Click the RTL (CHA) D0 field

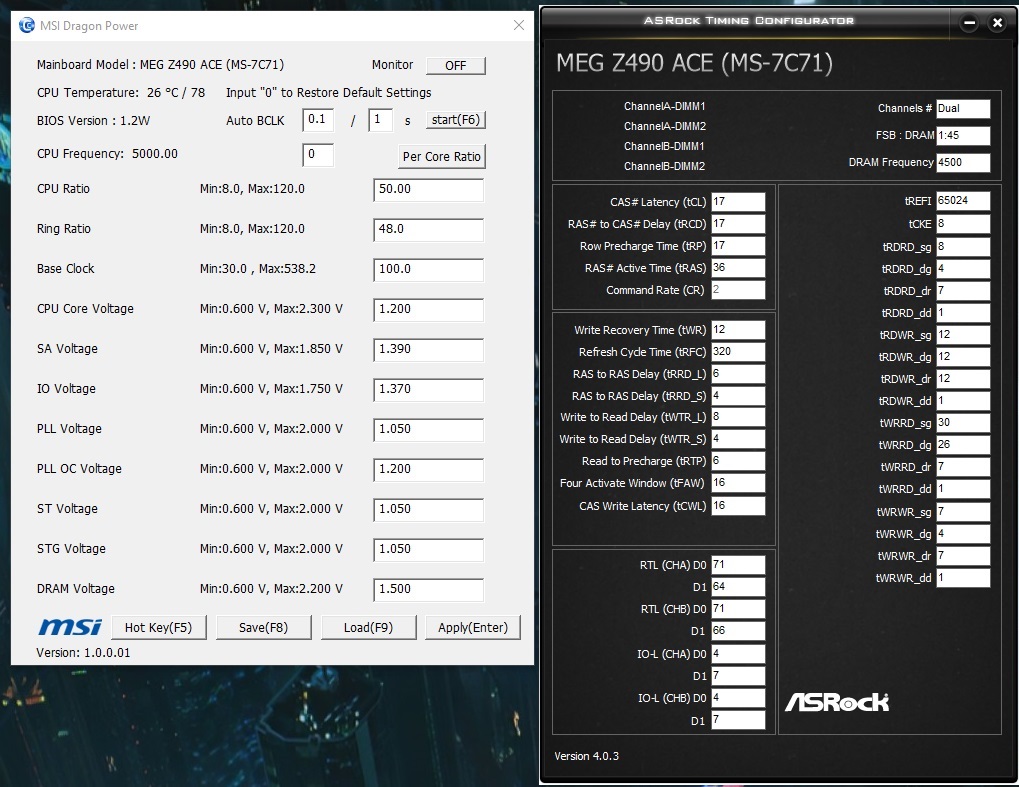tap(738, 565)
